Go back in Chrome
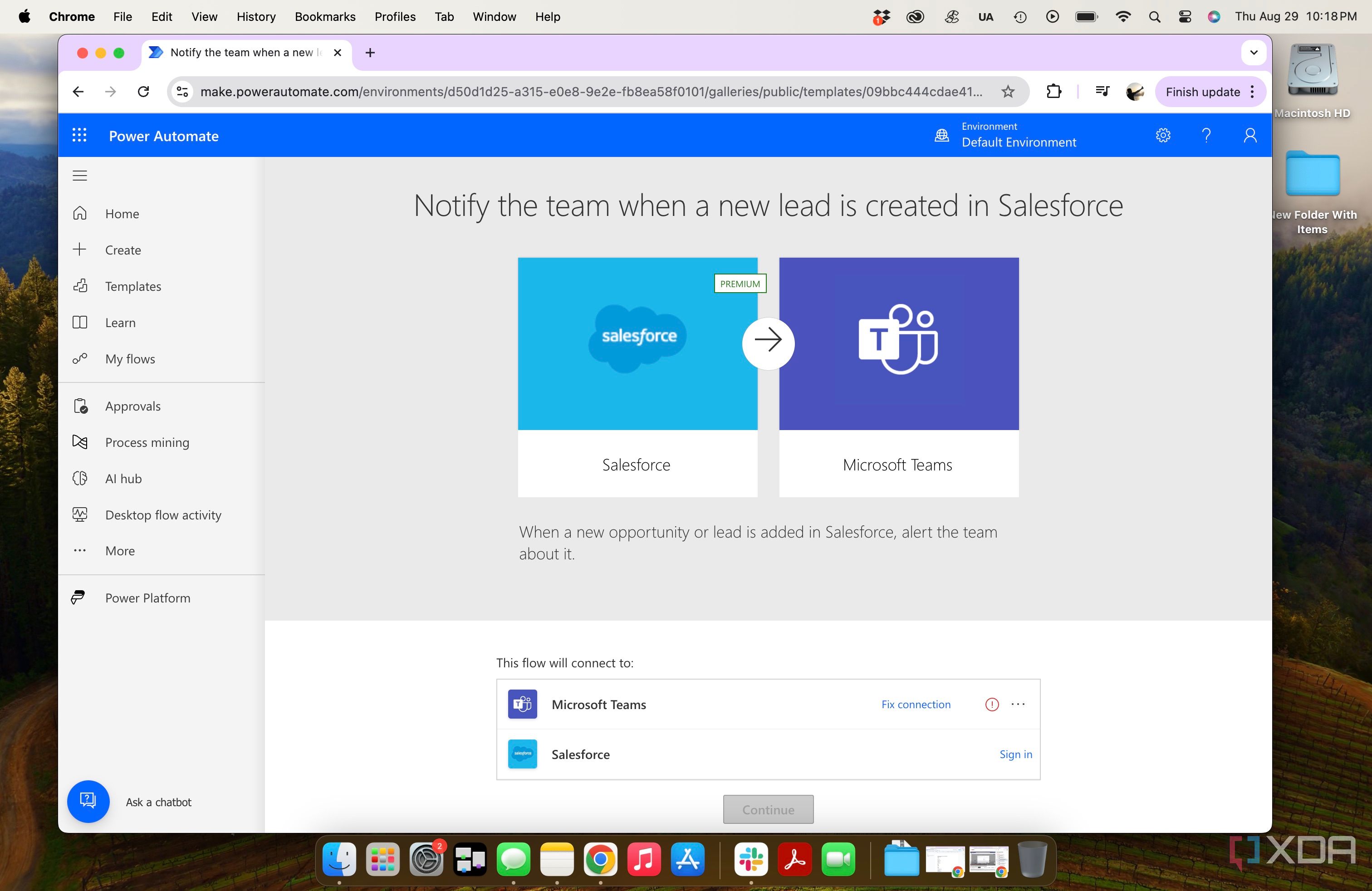Viewport: 1372px width, 891px height. coord(78,92)
